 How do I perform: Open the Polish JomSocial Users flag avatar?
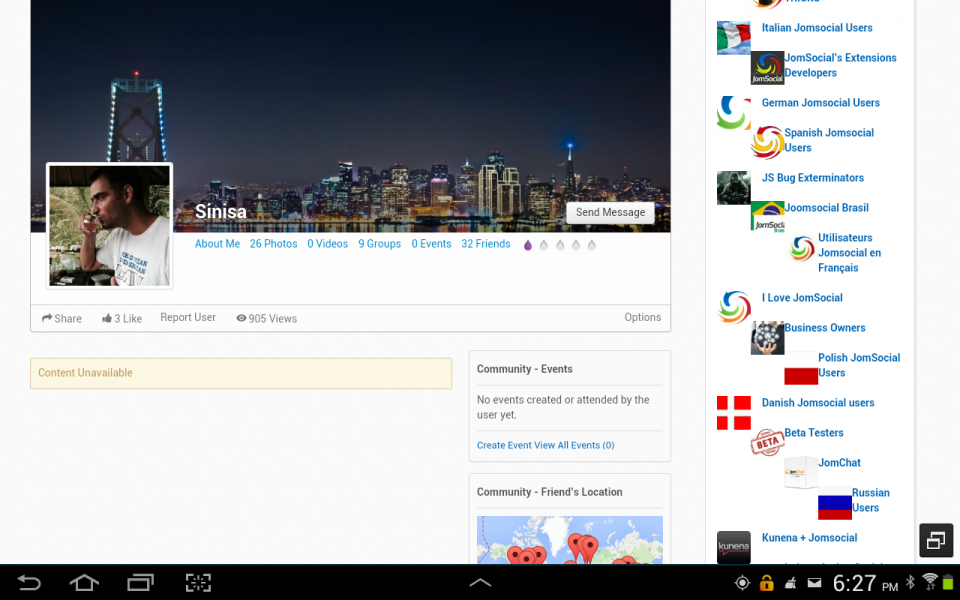coord(801,368)
